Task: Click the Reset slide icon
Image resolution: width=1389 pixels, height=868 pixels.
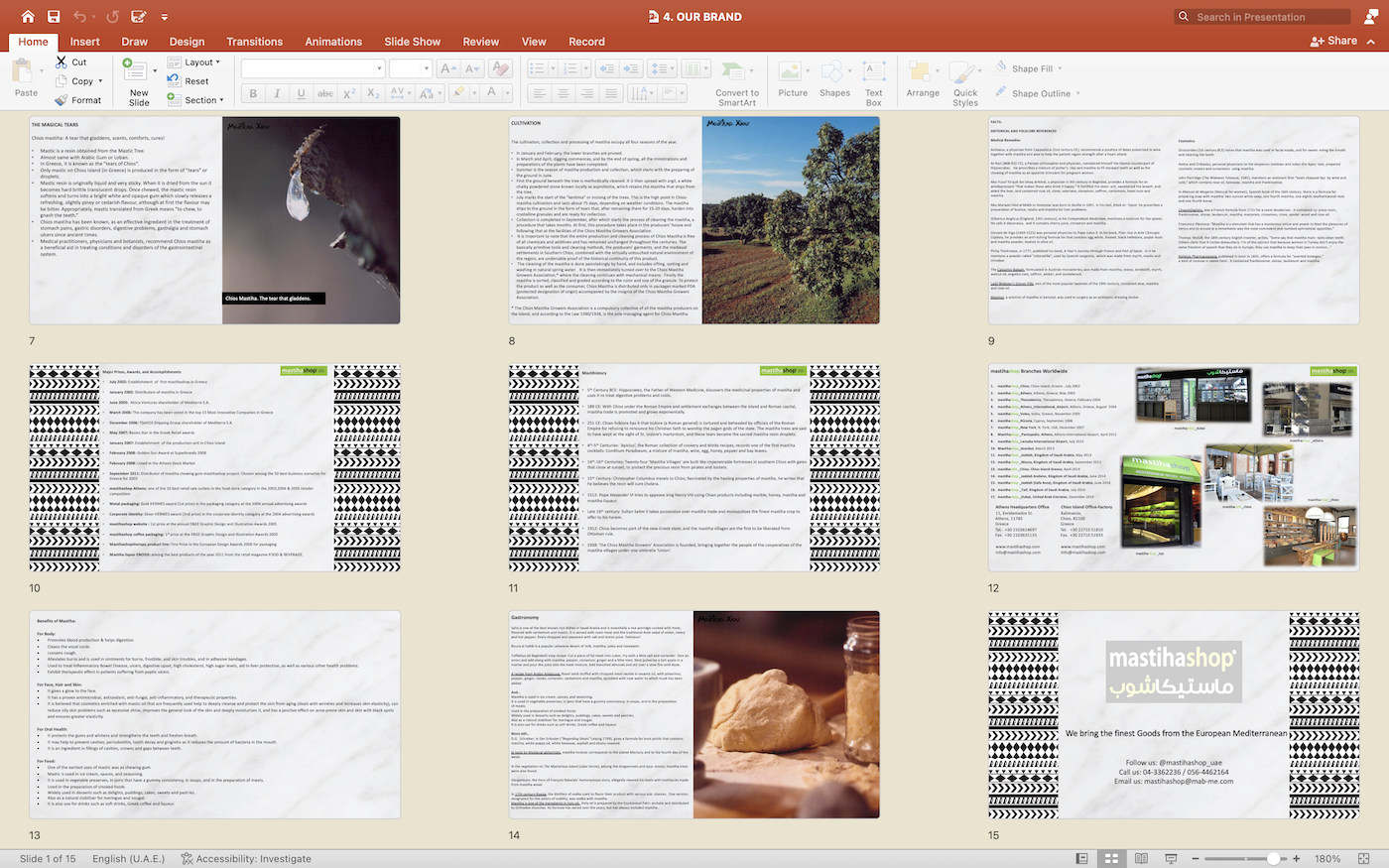Action: [x=175, y=81]
